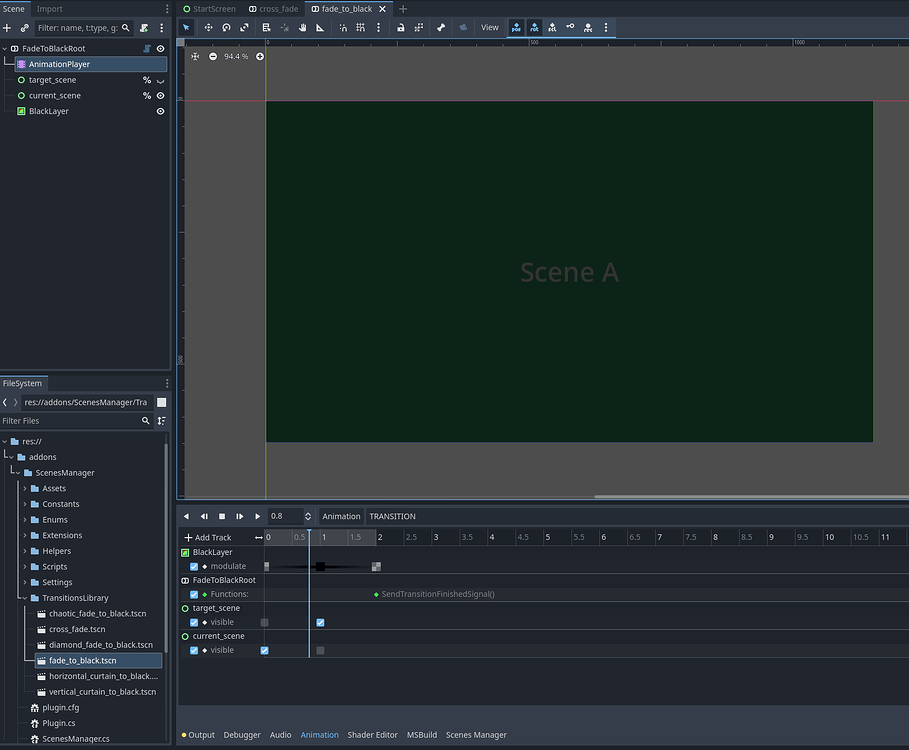Toggle the modulate track enabled checkbox
The height and width of the screenshot is (750, 909).
[193, 565]
